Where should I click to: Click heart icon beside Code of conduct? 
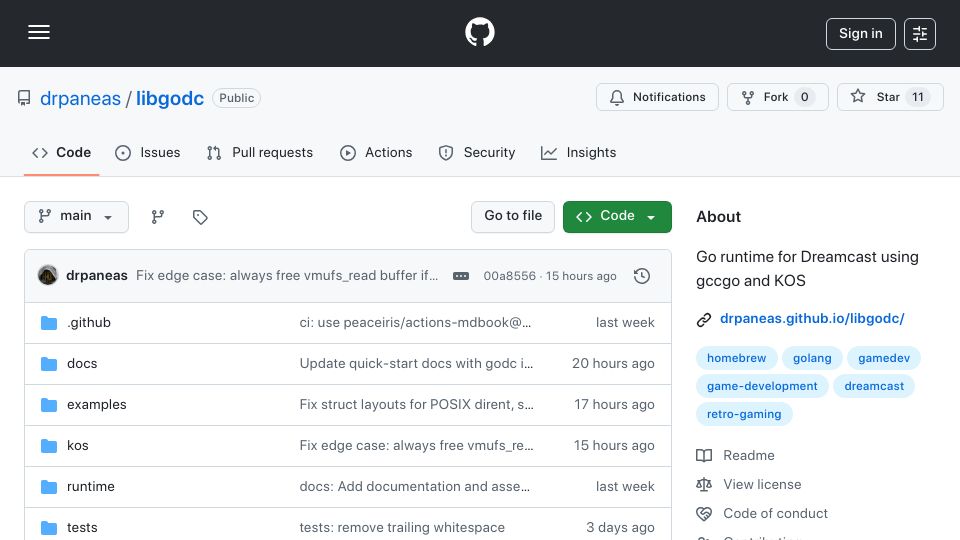(704, 514)
